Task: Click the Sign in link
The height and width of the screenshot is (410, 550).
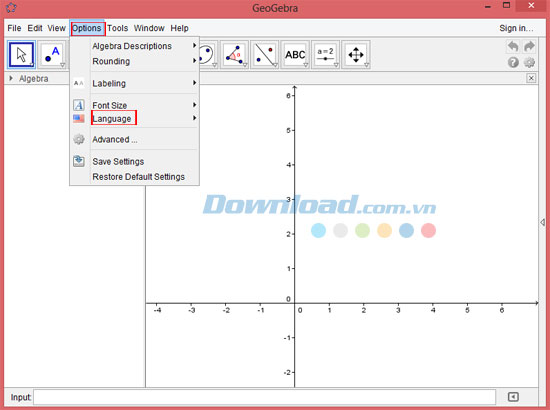Action: [516, 28]
